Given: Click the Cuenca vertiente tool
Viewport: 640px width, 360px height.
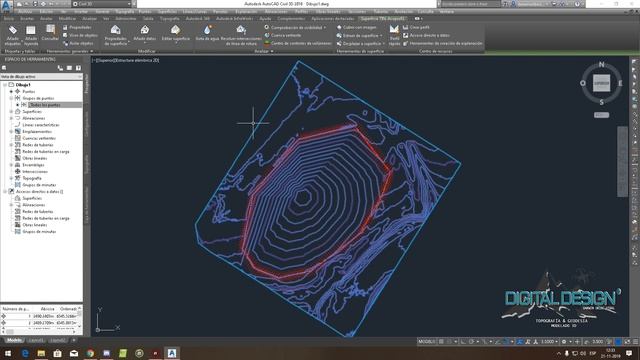Looking at the screenshot, I should (x=283, y=35).
